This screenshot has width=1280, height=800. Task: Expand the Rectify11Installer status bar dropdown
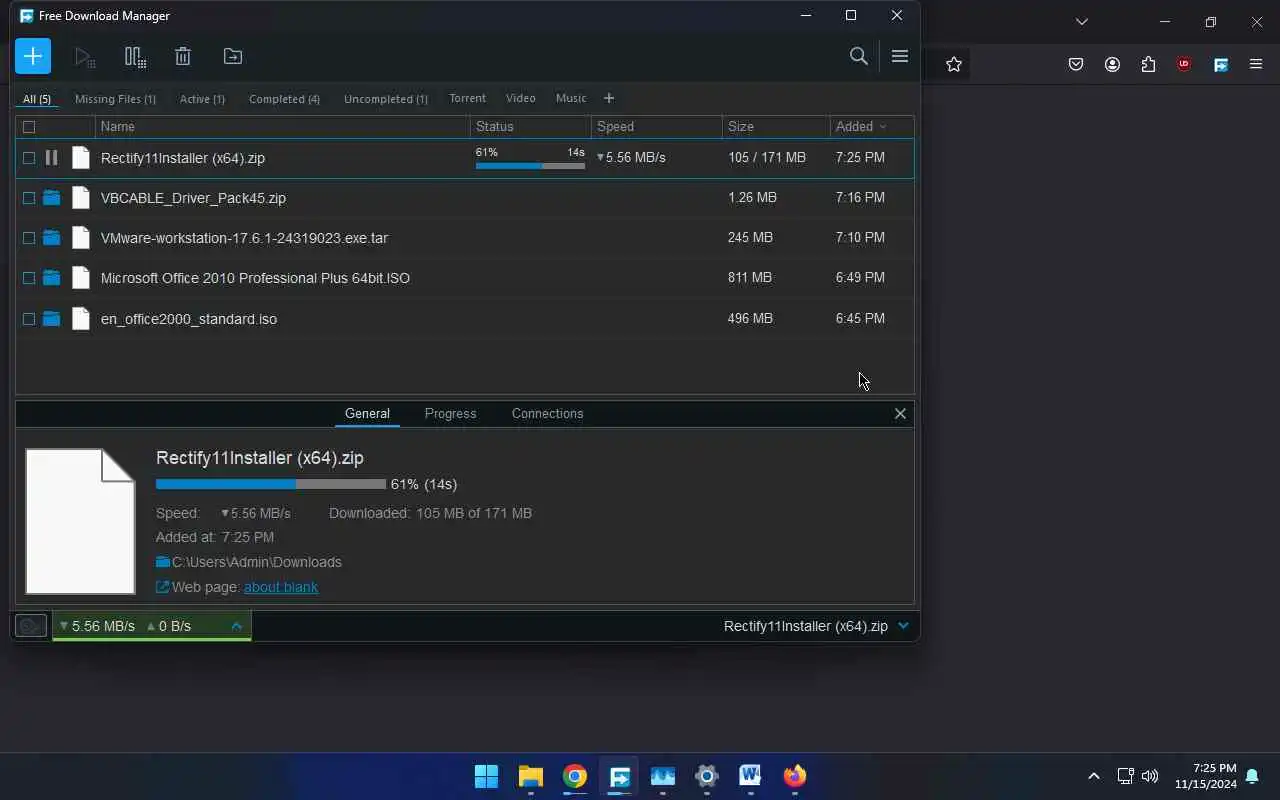click(903, 626)
